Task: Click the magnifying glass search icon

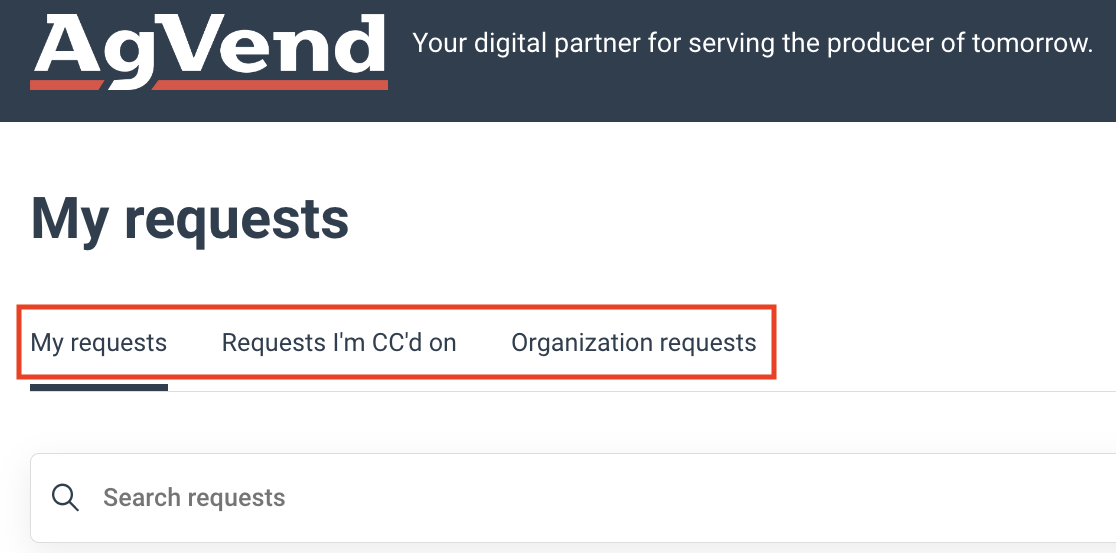Action: point(65,497)
